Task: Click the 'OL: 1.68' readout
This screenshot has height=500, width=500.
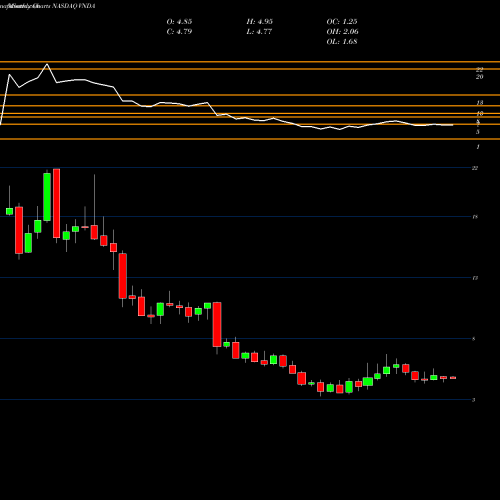Action: (x=342, y=42)
